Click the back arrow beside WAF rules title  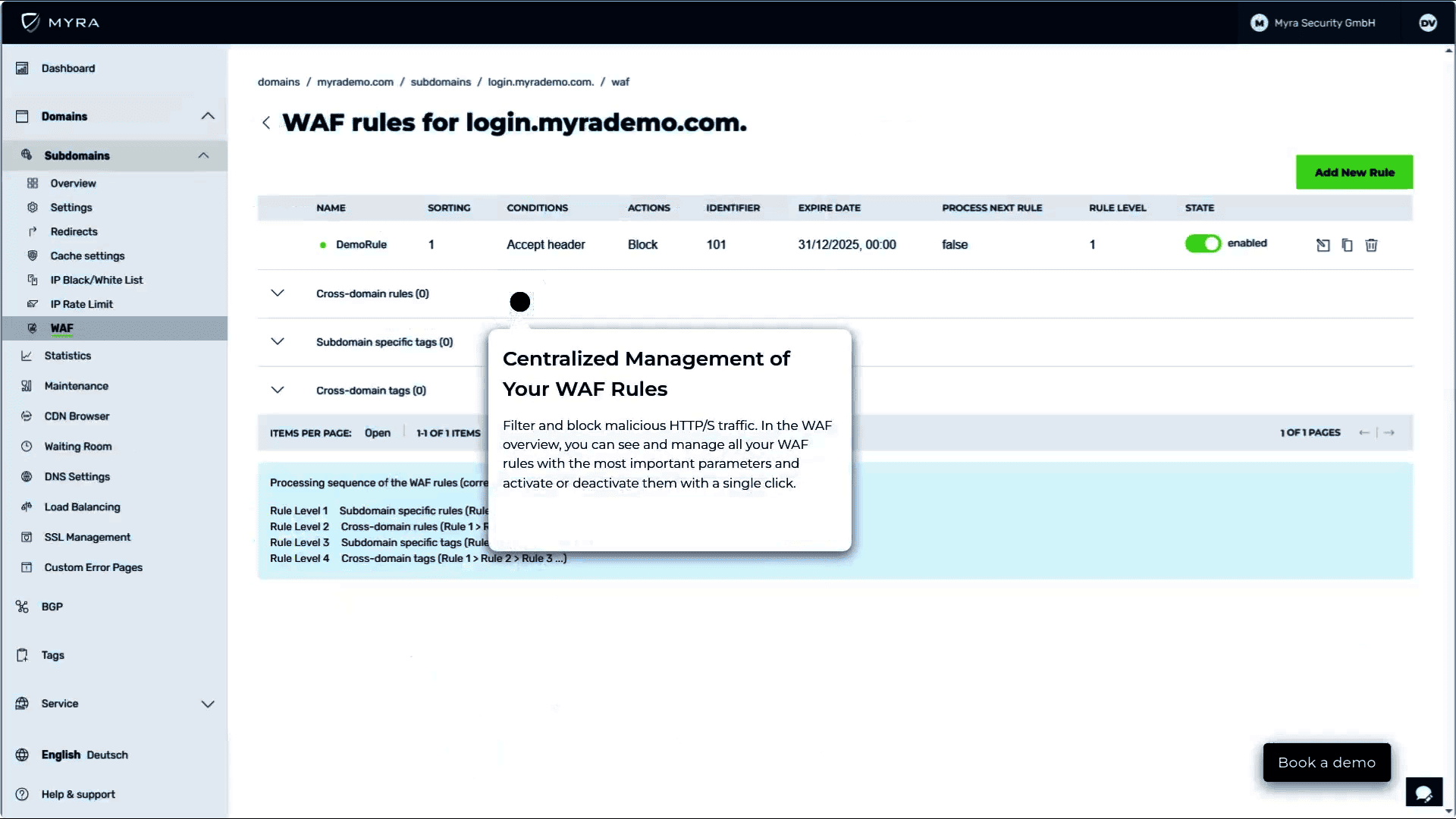266,123
